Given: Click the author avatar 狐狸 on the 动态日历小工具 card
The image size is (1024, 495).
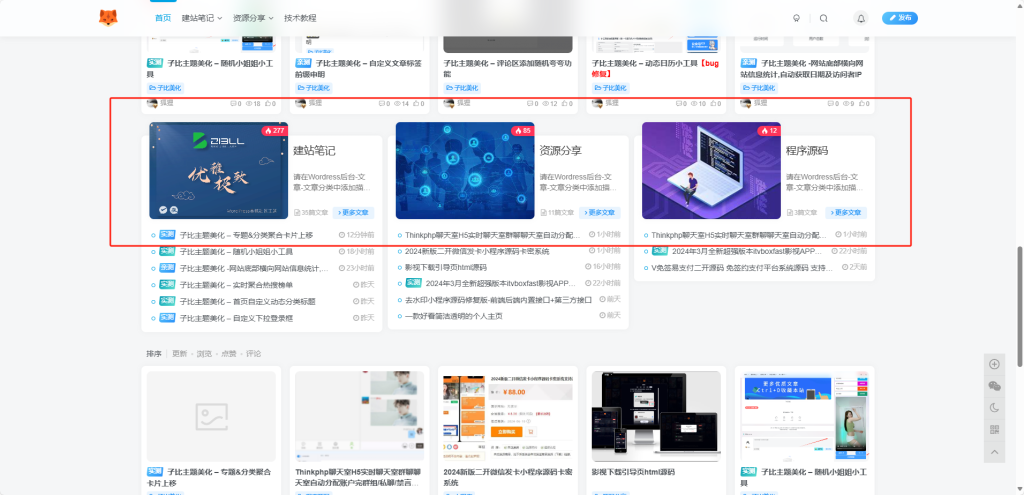Looking at the screenshot, I should 597,103.
